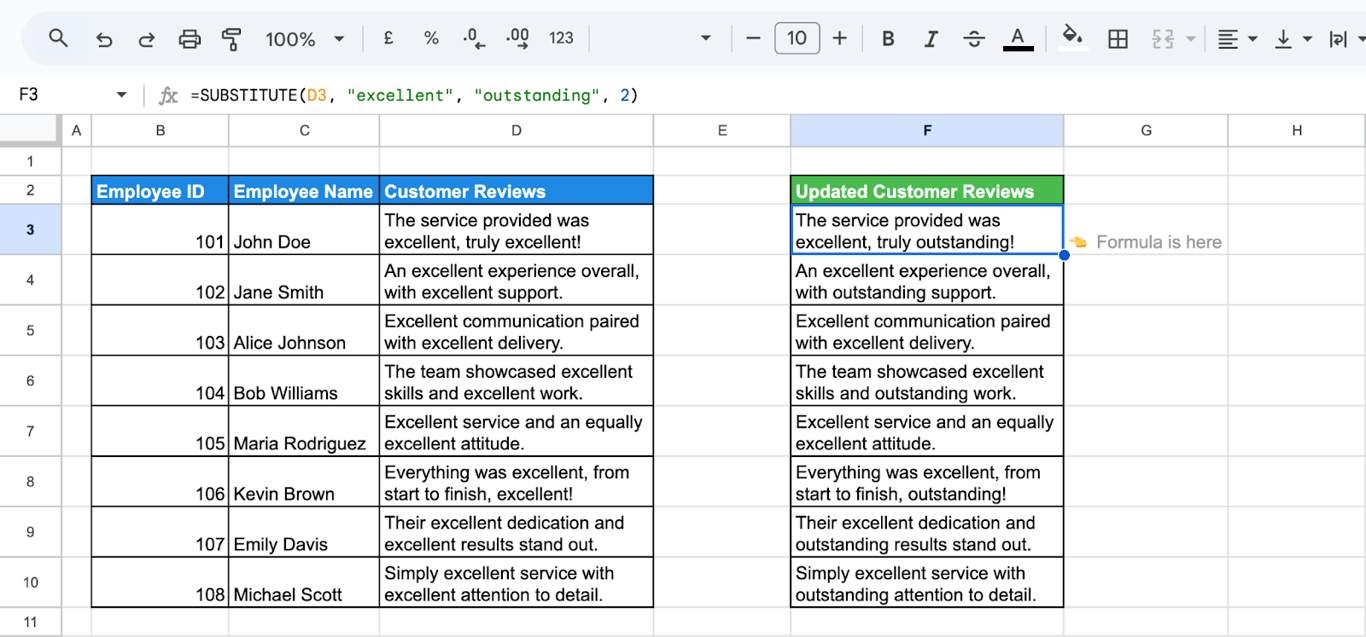Redo the last action

(146, 39)
